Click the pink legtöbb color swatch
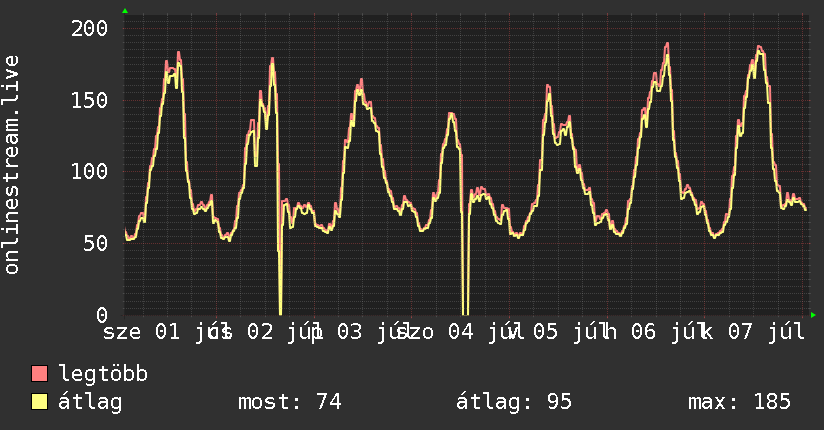Viewport: 824px width, 430px height. point(39,374)
